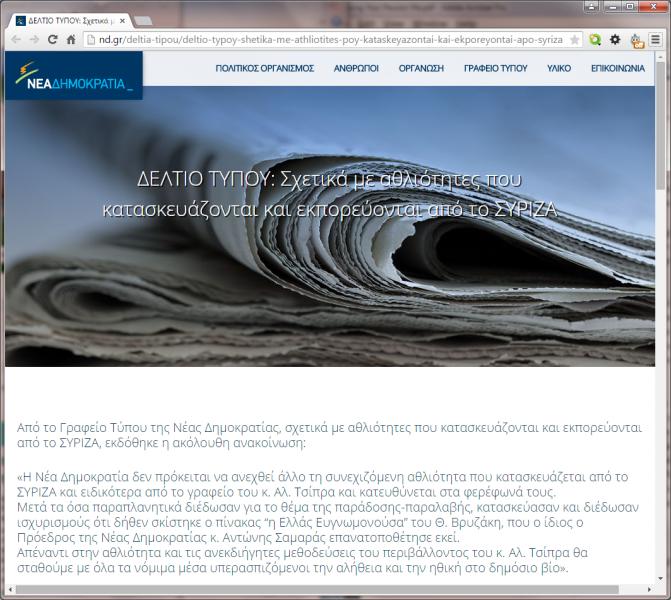This screenshot has width=671, height=600.
Task: Minimize the browser window
Action: (x=613, y=6)
